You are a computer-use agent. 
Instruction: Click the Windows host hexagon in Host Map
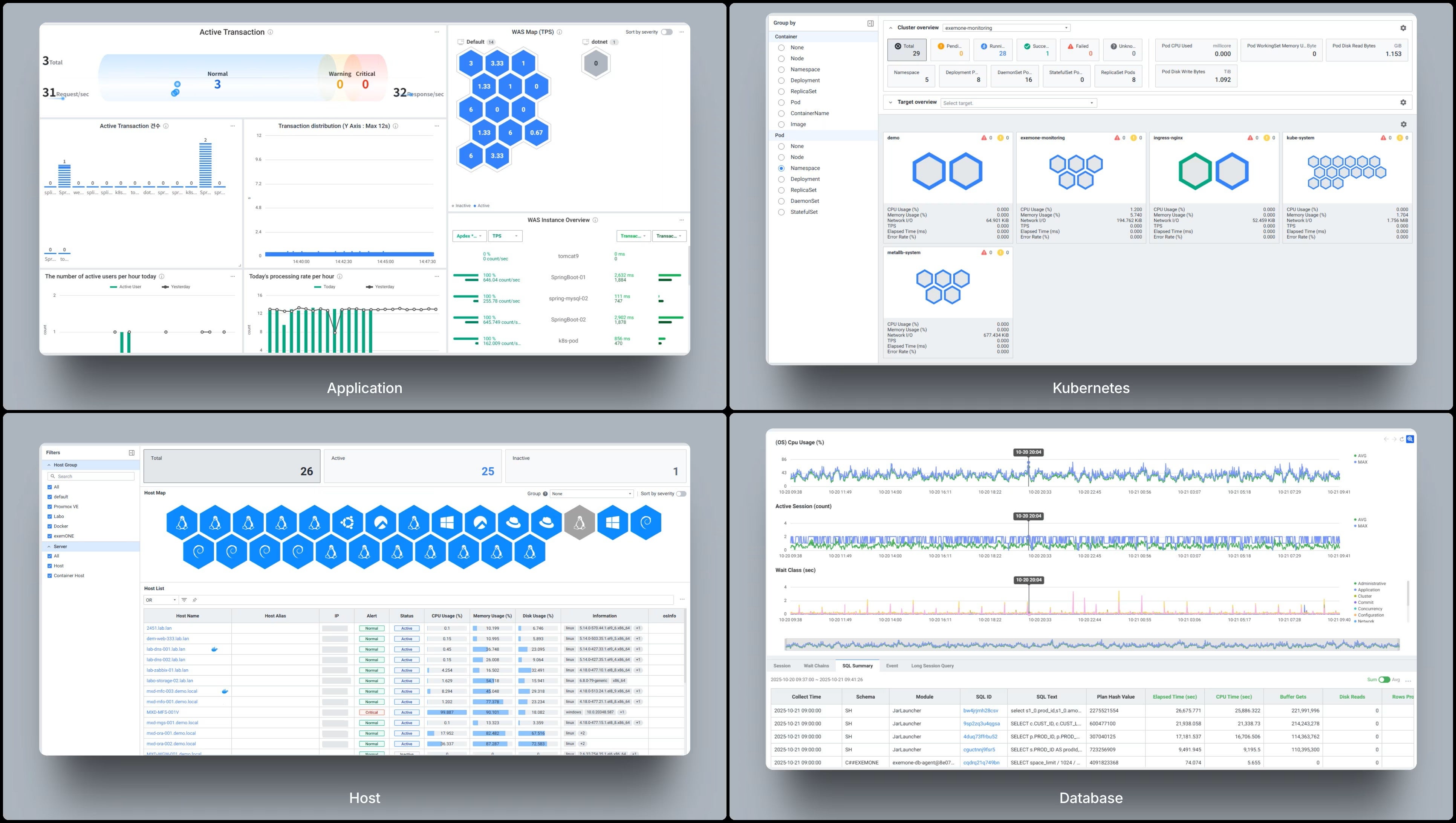(447, 523)
